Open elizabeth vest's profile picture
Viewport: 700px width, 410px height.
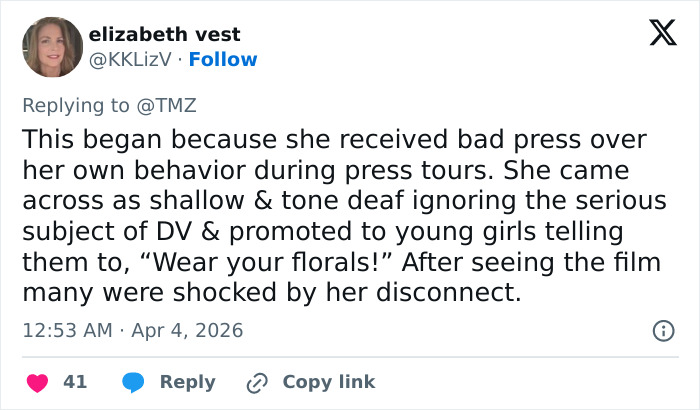click(51, 47)
